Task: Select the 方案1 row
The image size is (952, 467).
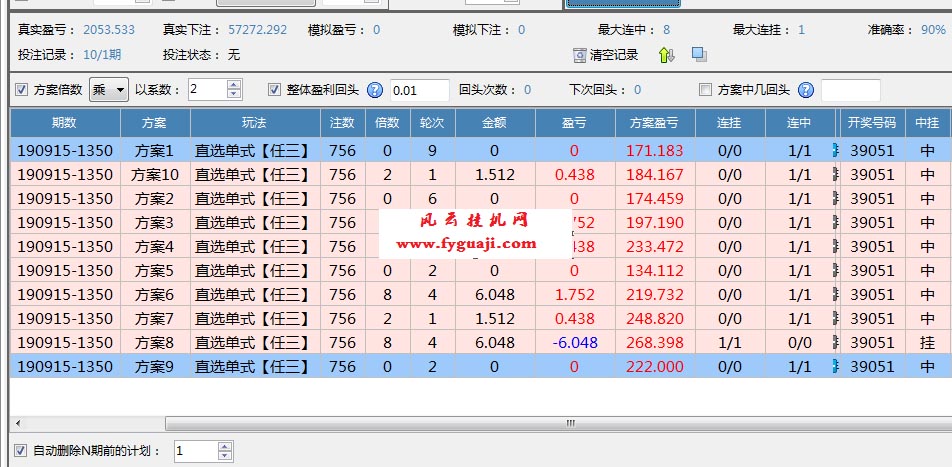Action: [481, 150]
